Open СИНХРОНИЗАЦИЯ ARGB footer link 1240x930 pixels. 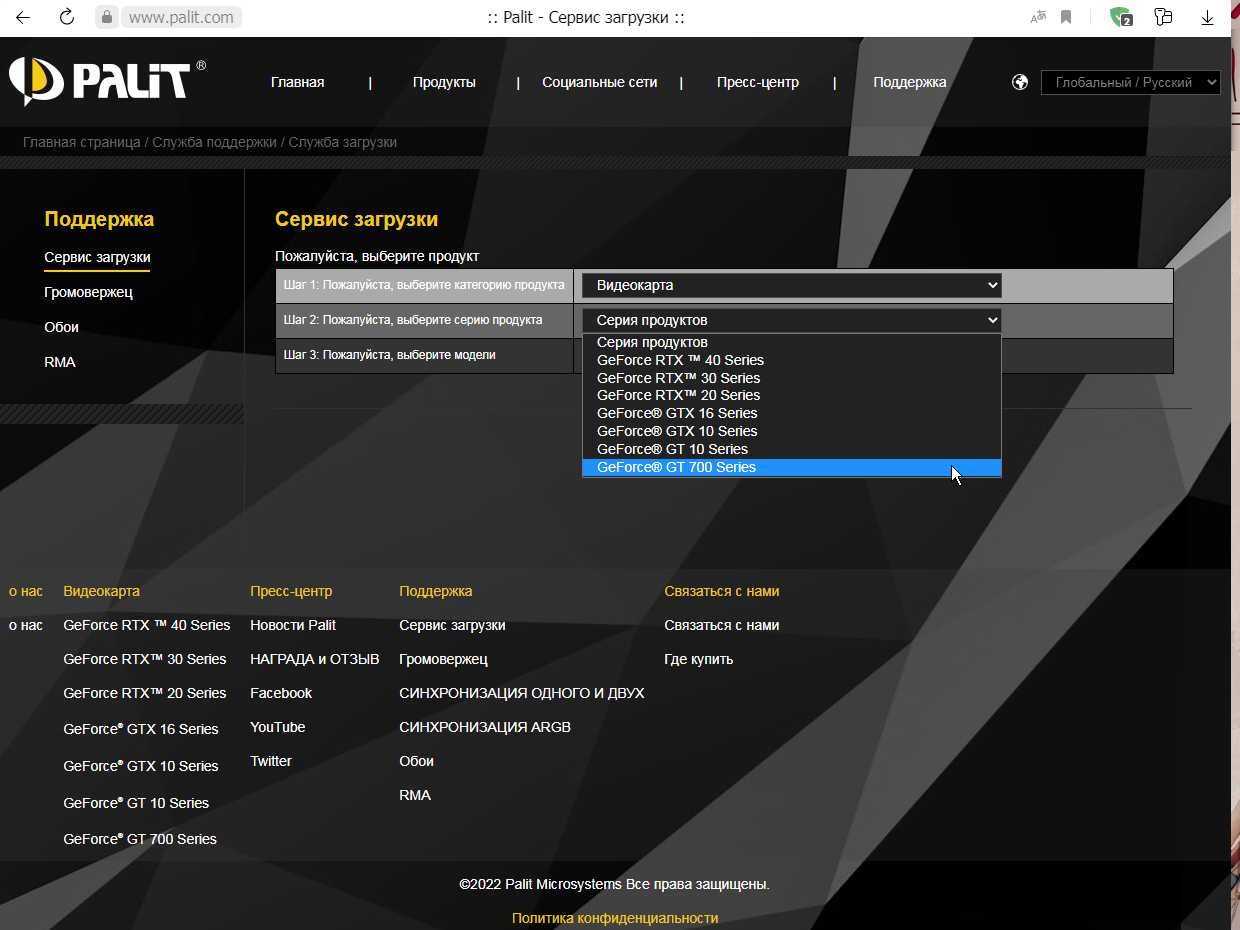[485, 727]
